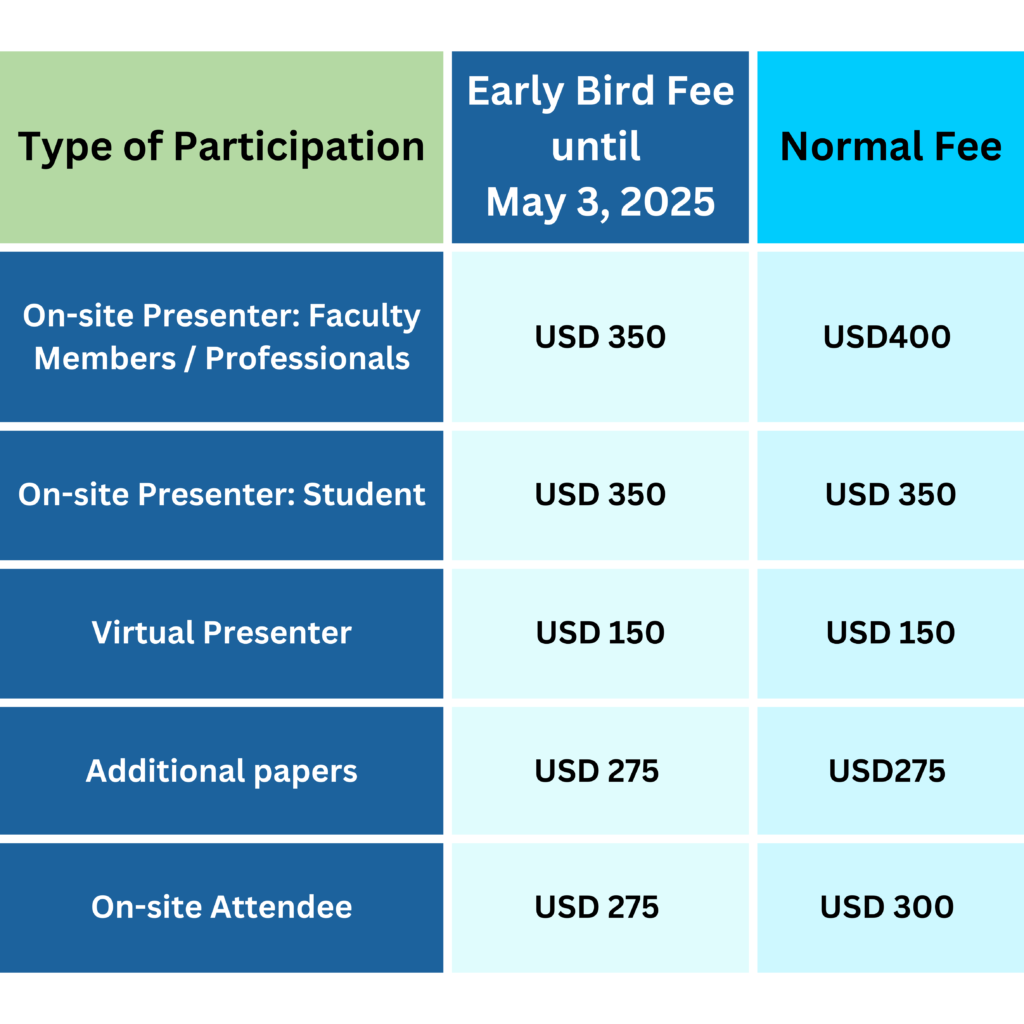Select the Virtual Presenter row label
Image resolution: width=1024 pixels, height=1024 pixels.
click(x=221, y=633)
